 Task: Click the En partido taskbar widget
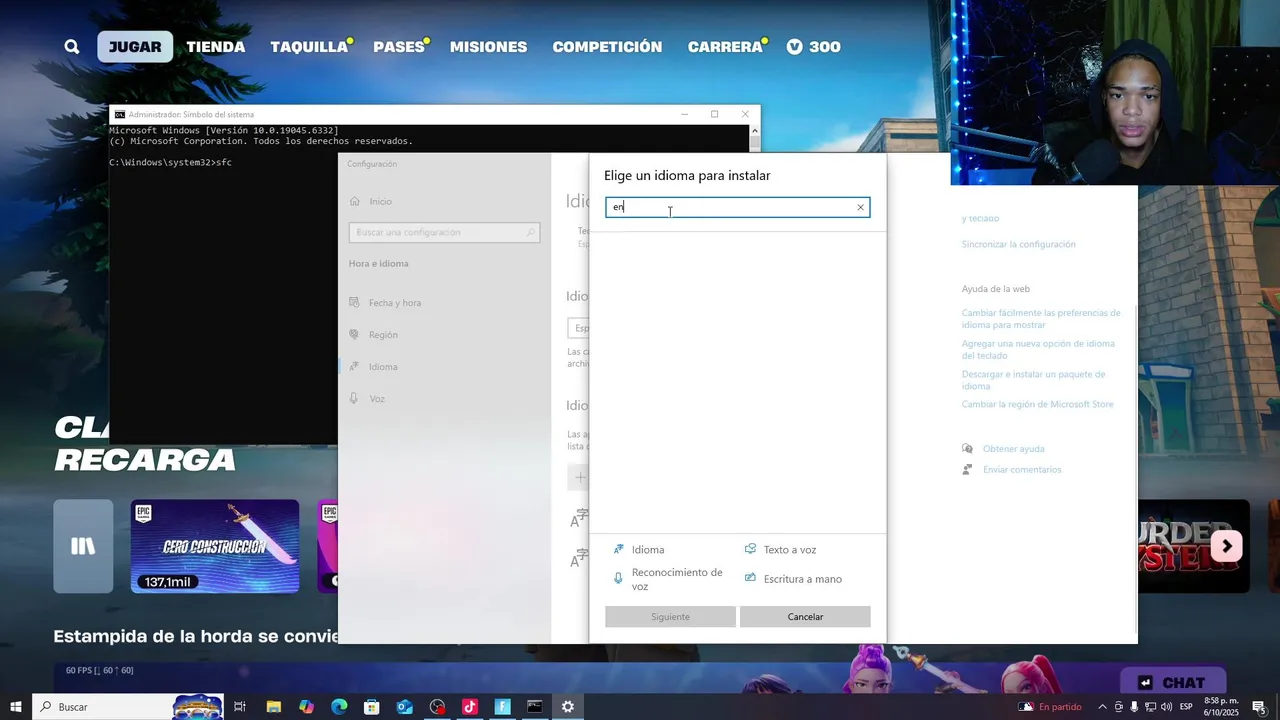click(1050, 707)
